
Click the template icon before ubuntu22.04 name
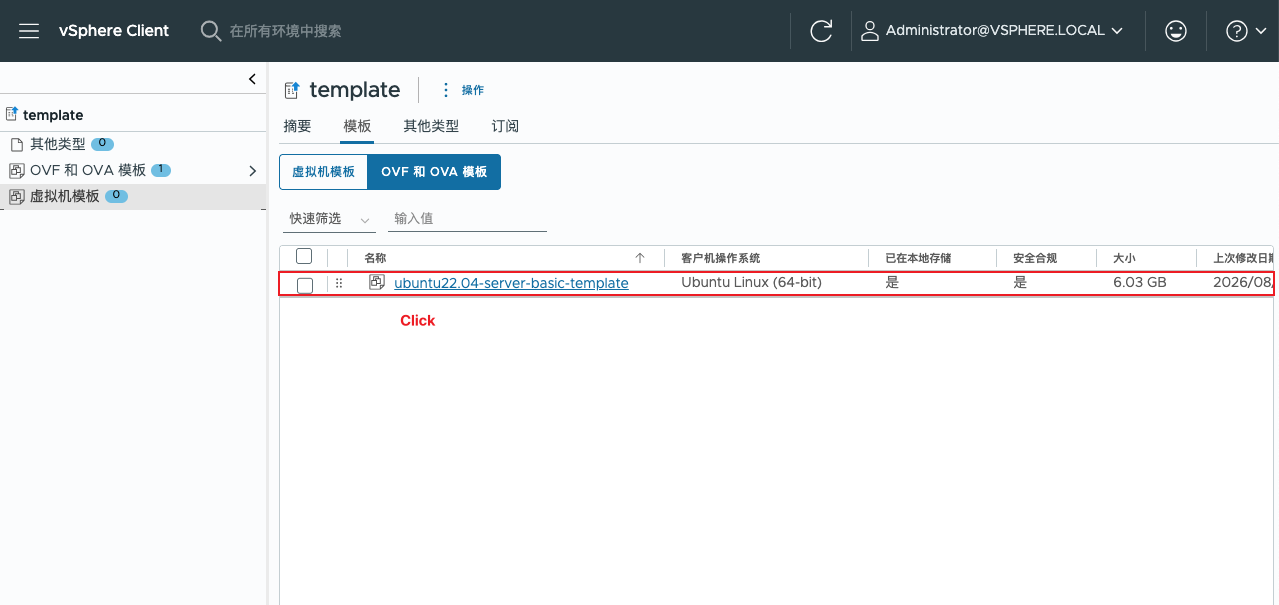pos(377,282)
